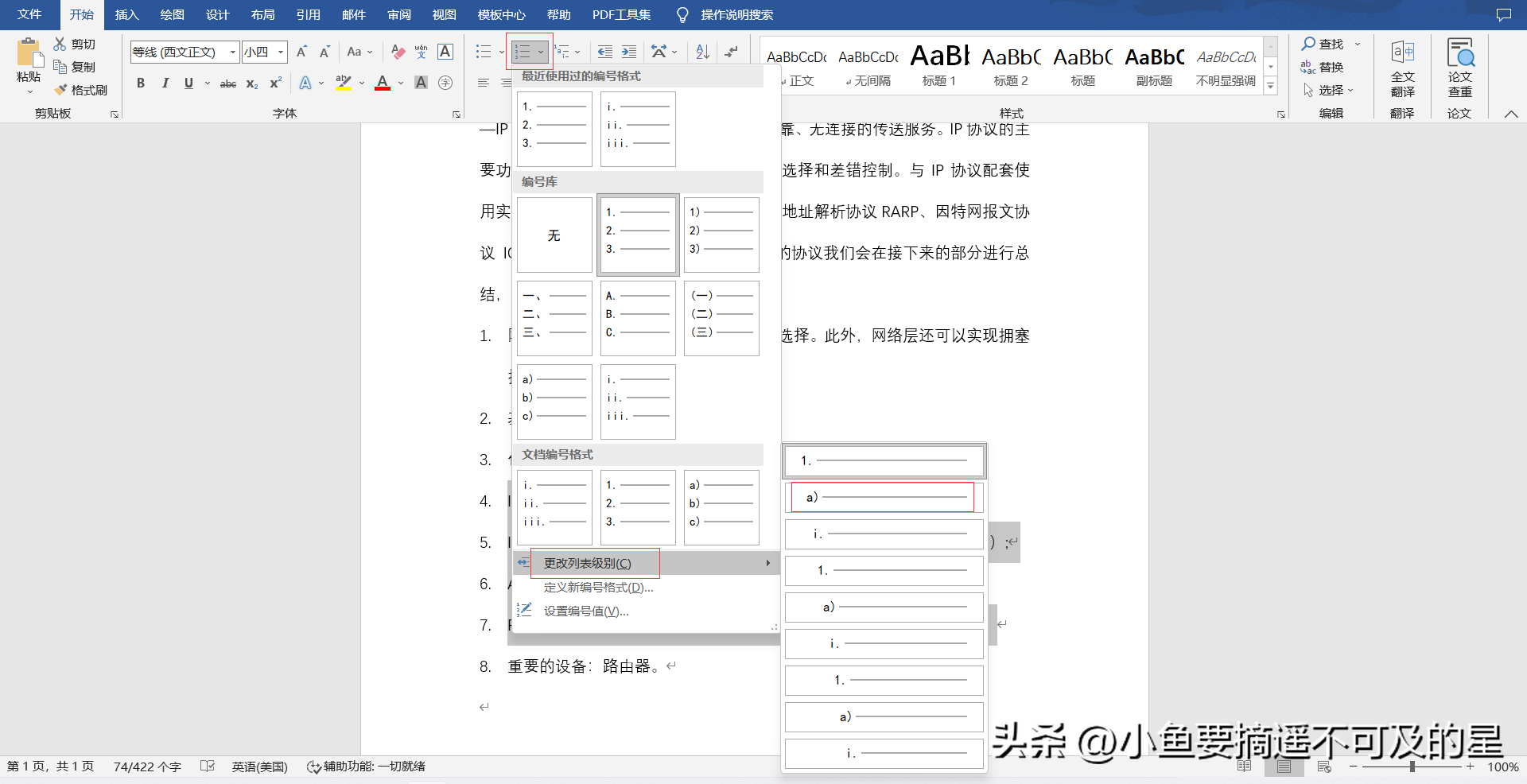The width and height of the screenshot is (1527, 784).
Task: Toggle subscript x₂ formatting
Action: click(x=251, y=83)
